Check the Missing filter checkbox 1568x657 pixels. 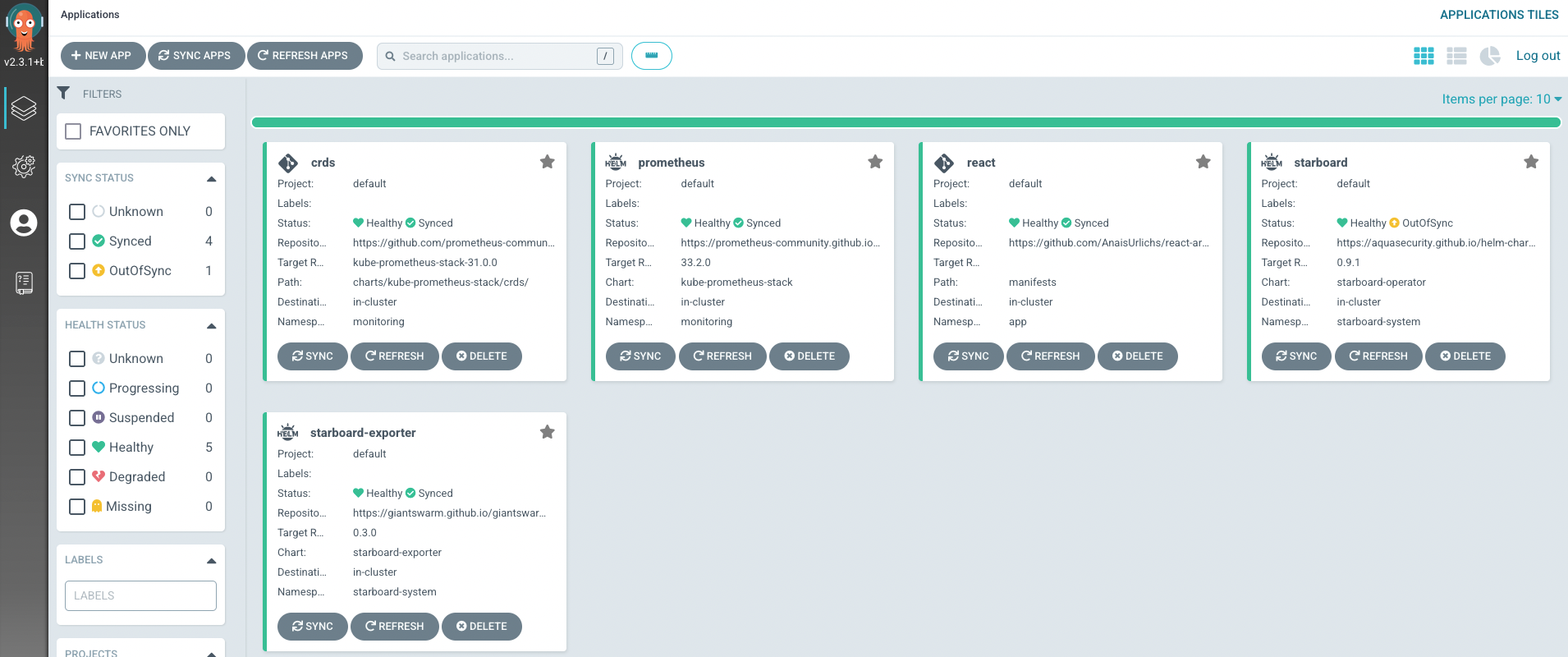[x=77, y=507]
